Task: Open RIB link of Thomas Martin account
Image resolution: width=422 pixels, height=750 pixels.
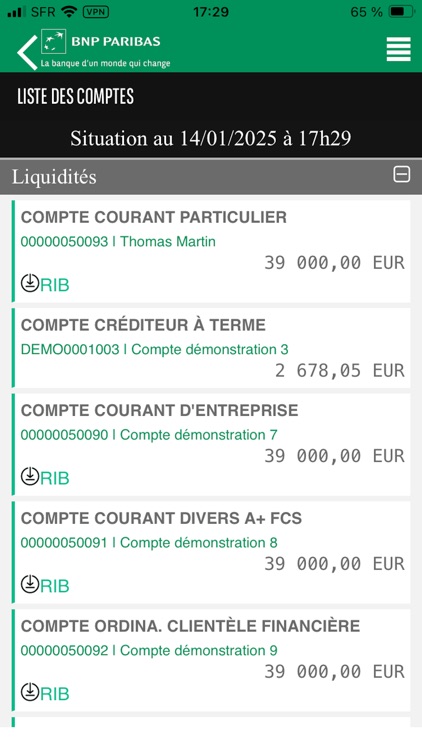Action: (x=55, y=285)
